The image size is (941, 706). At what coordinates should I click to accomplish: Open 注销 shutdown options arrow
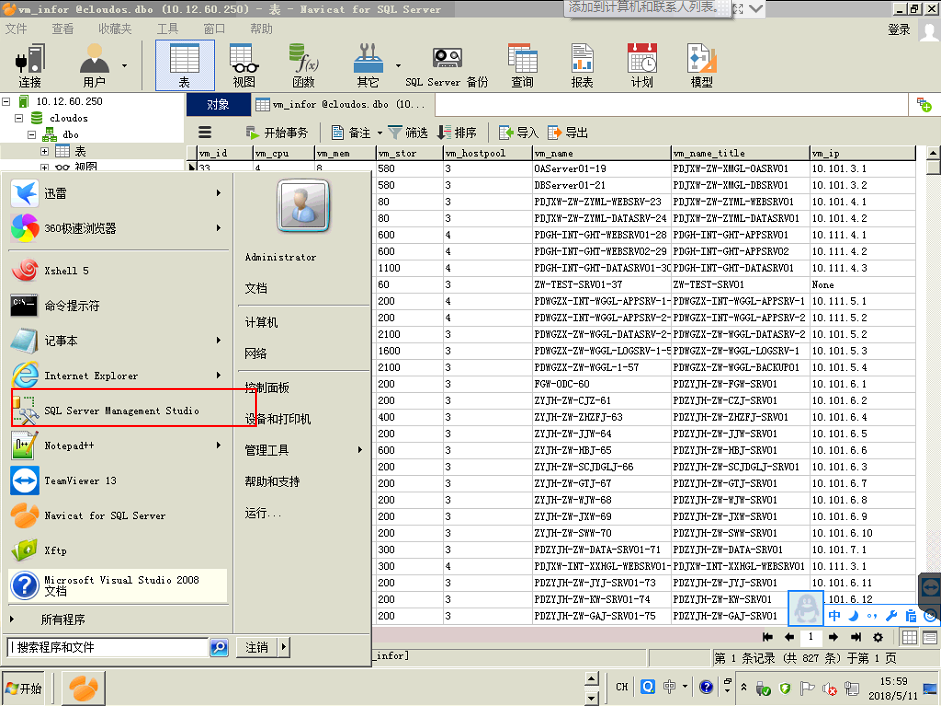(283, 647)
